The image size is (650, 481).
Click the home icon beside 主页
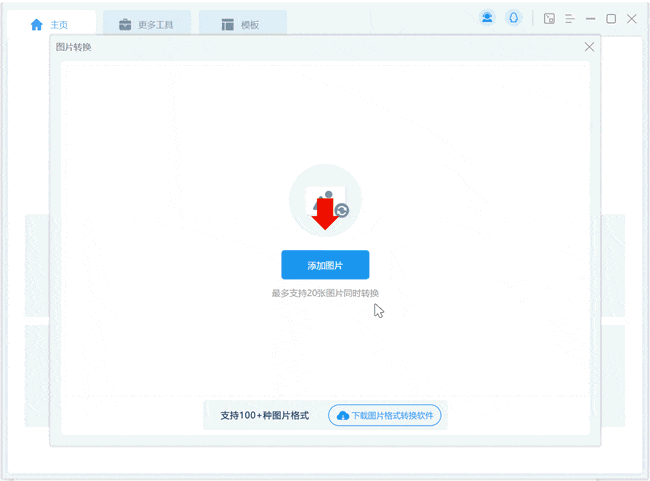[x=37, y=24]
